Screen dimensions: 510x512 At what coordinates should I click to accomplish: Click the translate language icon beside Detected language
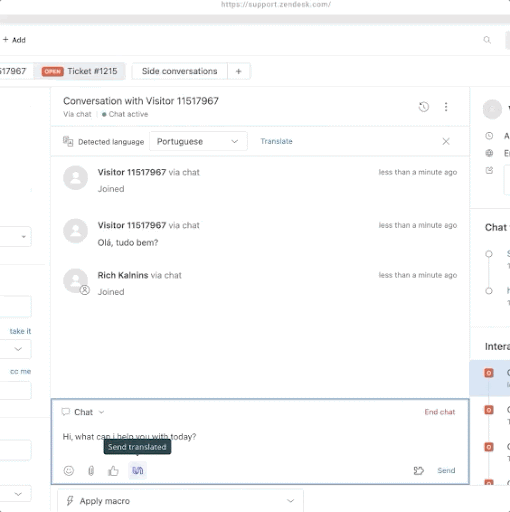coord(68,141)
